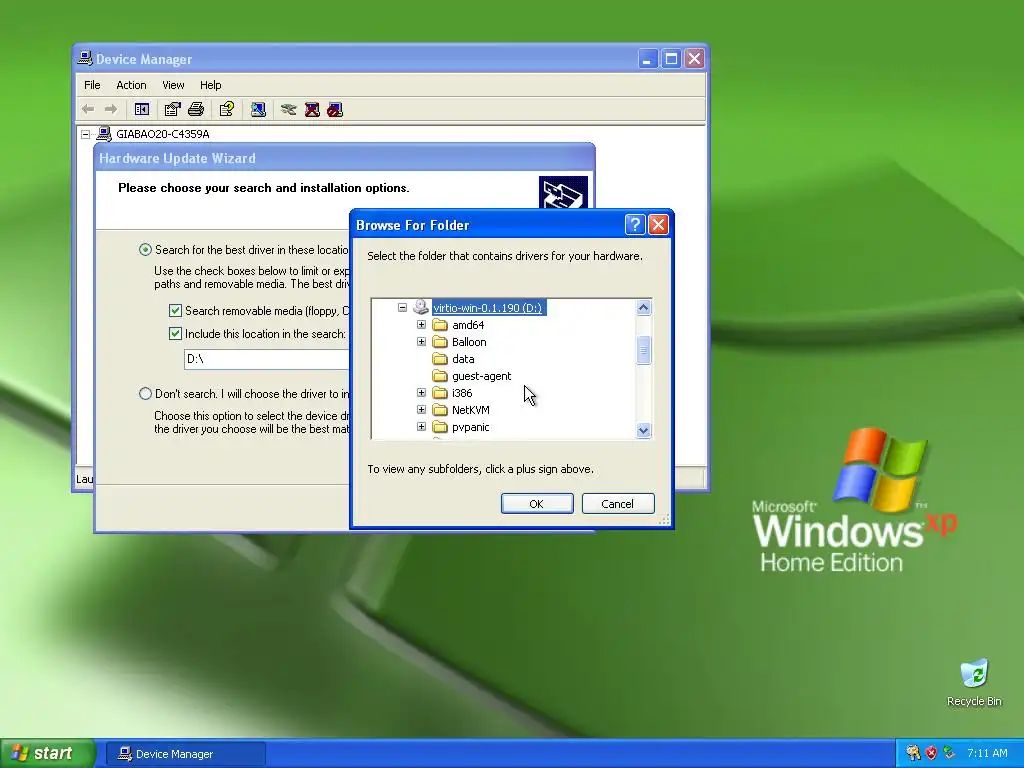Open Properties via the toolbar icon
Viewport: 1024px width, 768px height.
(172, 110)
